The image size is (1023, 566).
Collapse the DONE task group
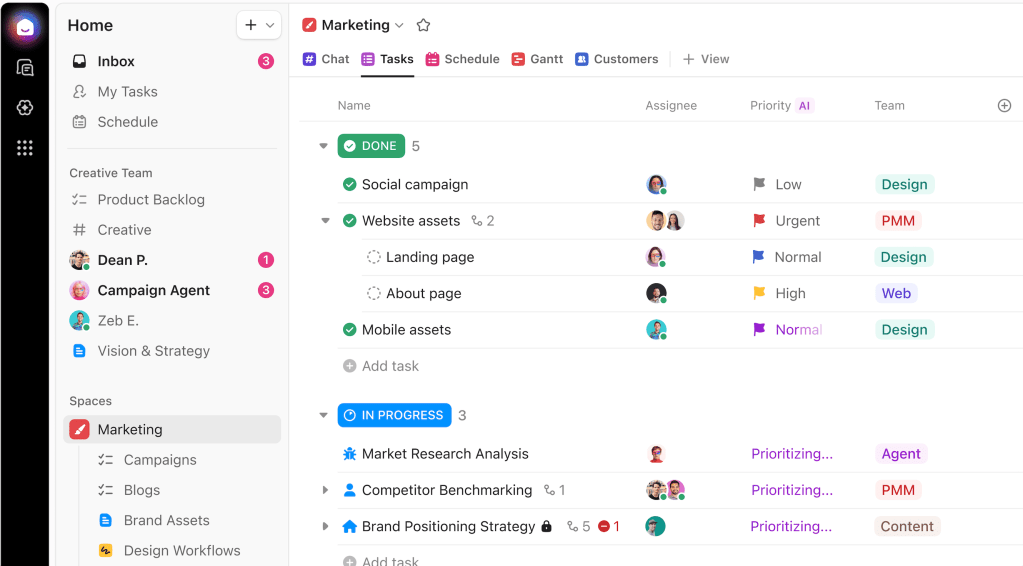(323, 146)
